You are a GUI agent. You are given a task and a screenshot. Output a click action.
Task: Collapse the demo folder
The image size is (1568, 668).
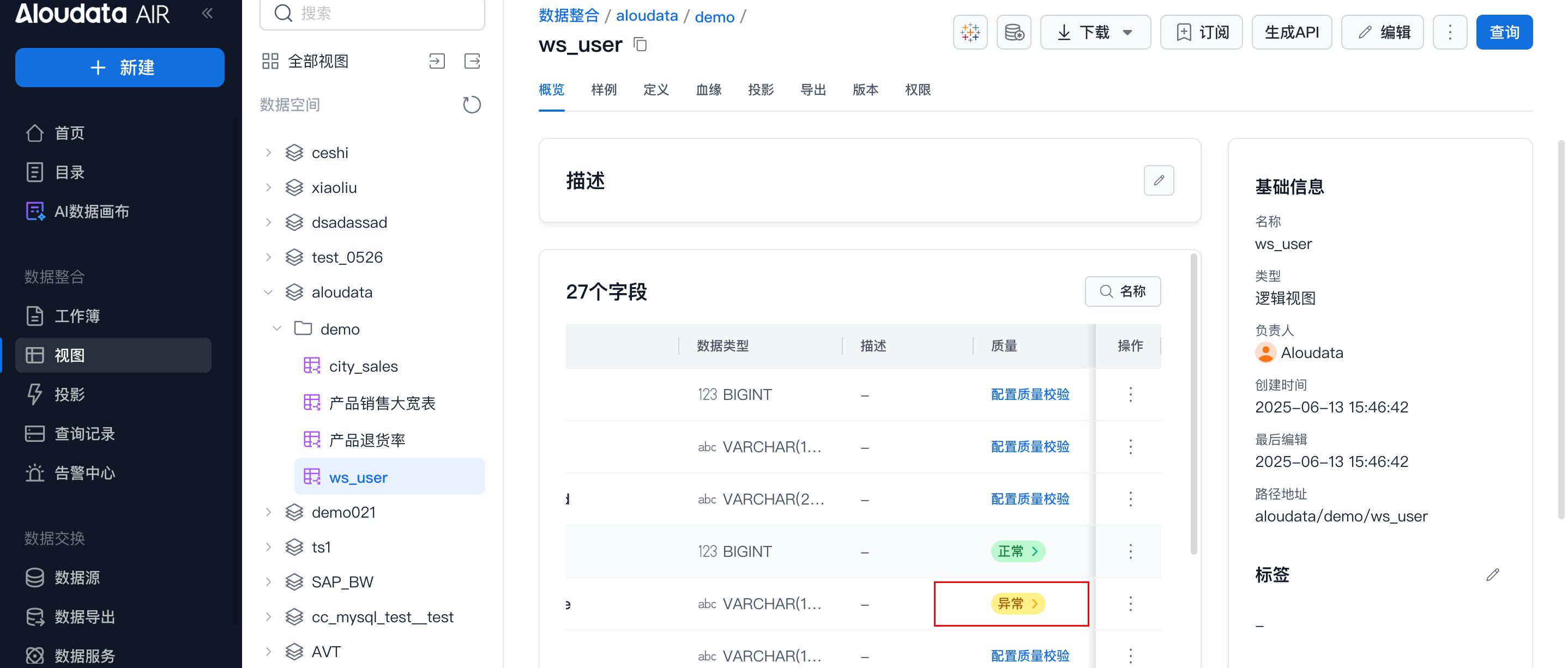[277, 329]
